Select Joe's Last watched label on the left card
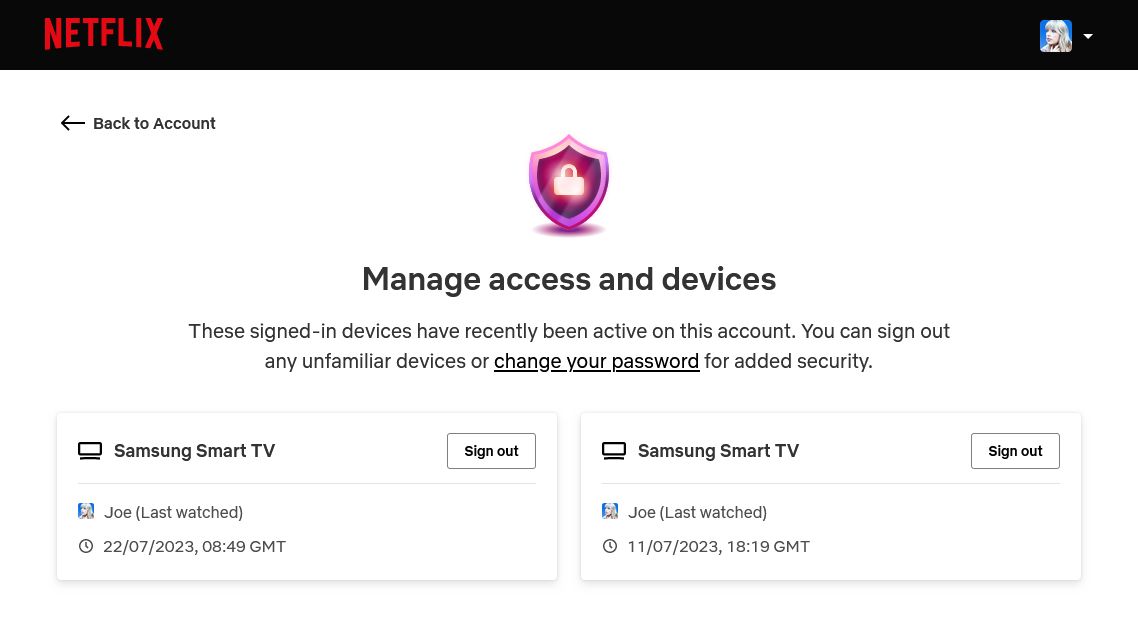This screenshot has width=1138, height=635. [173, 511]
